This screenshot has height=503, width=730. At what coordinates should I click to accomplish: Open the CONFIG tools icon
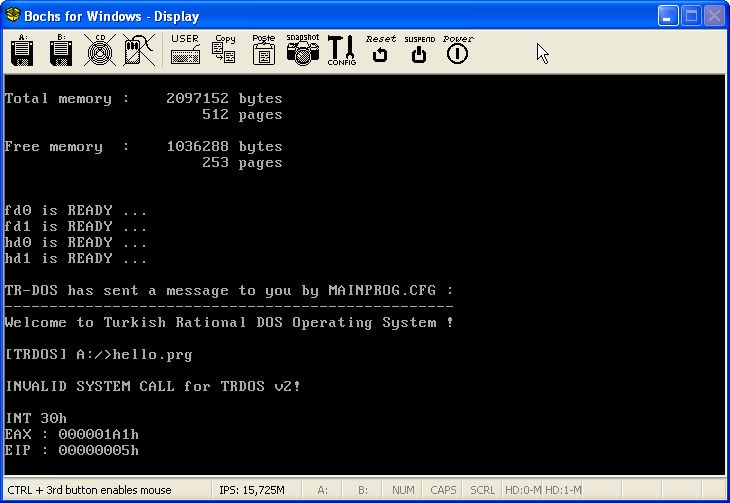pos(342,50)
